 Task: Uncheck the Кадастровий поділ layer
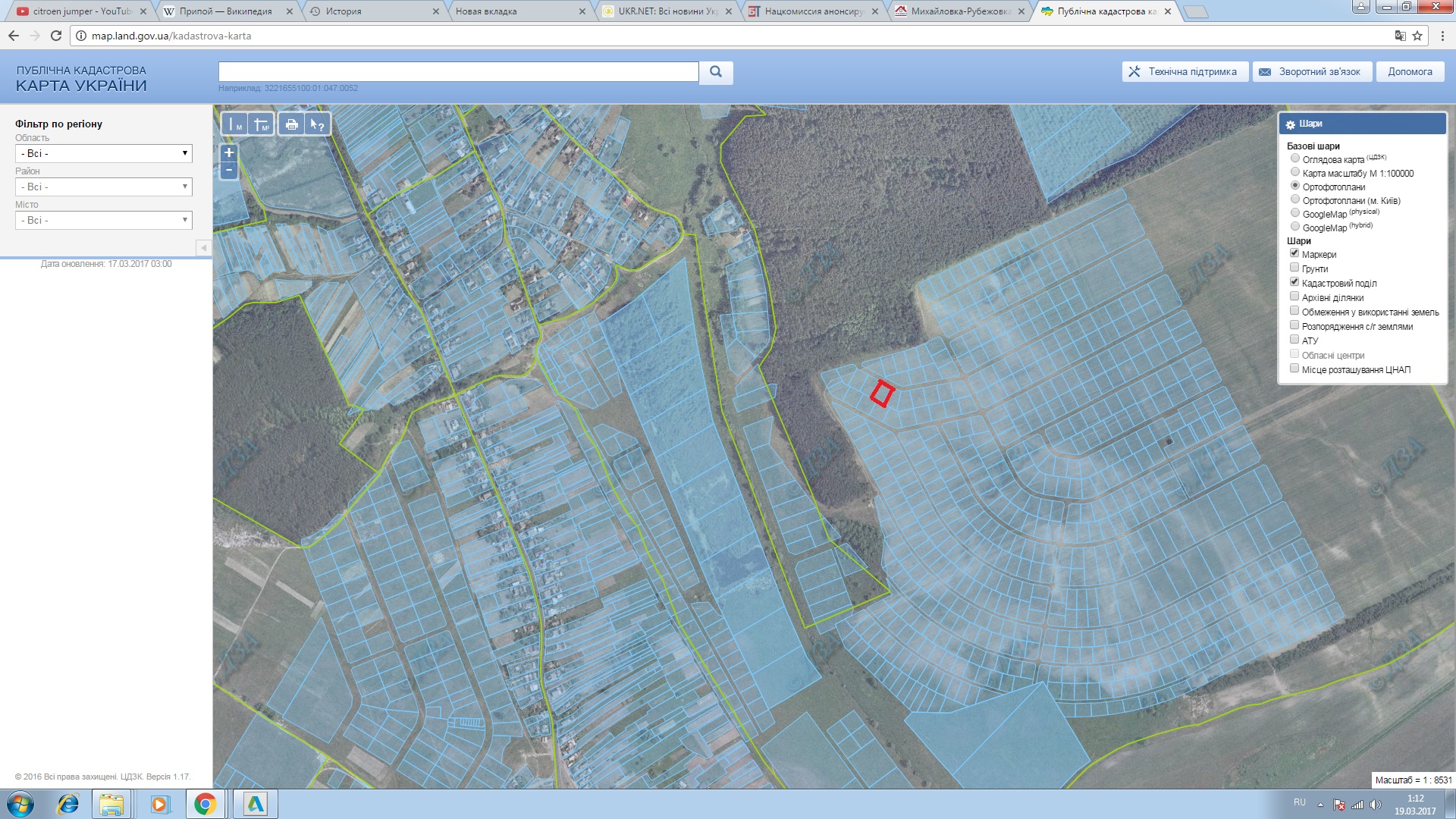[1294, 282]
